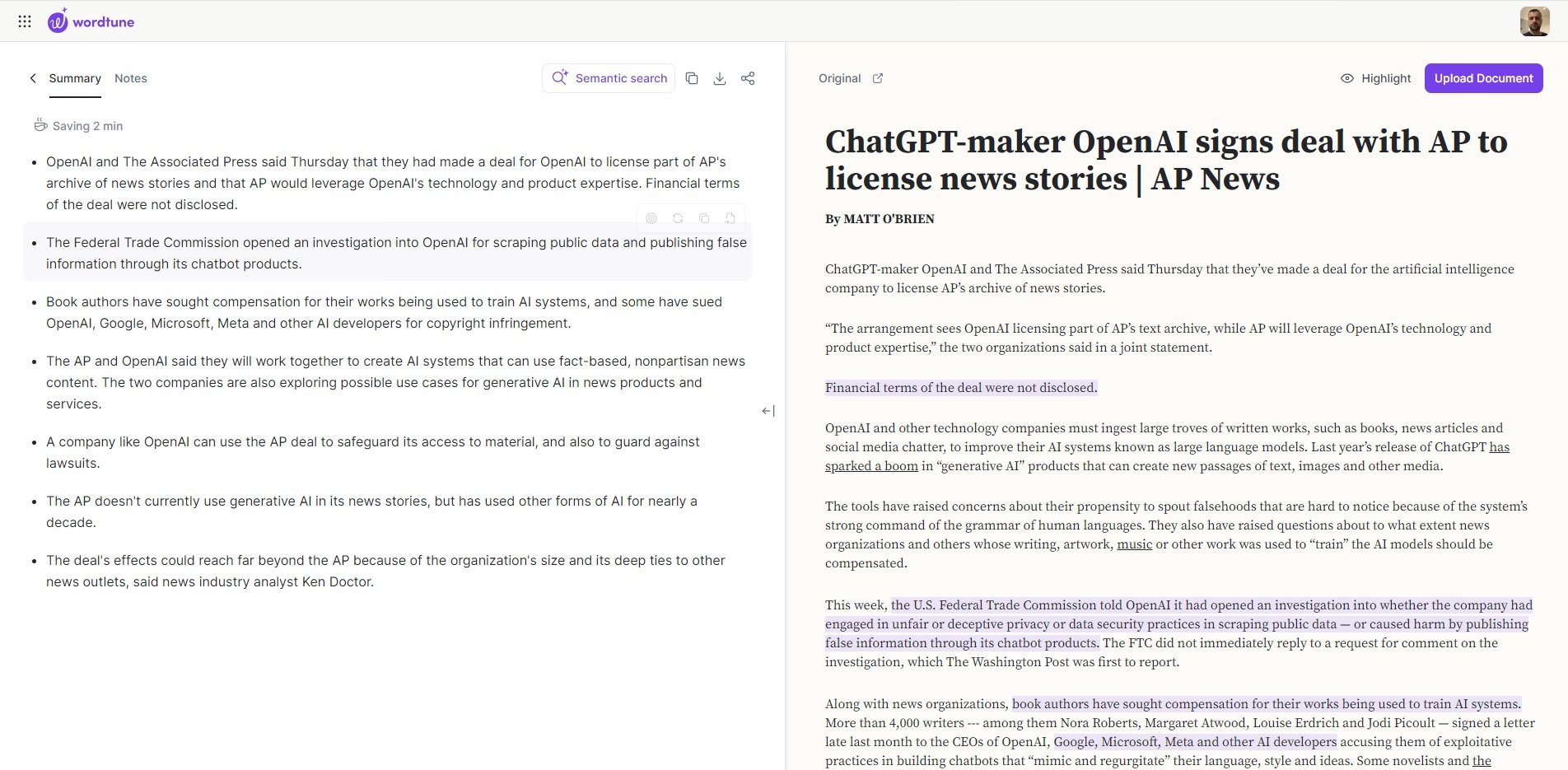The width and height of the screenshot is (1568, 770).
Task: Open the apps grid menu
Action: coord(25,21)
